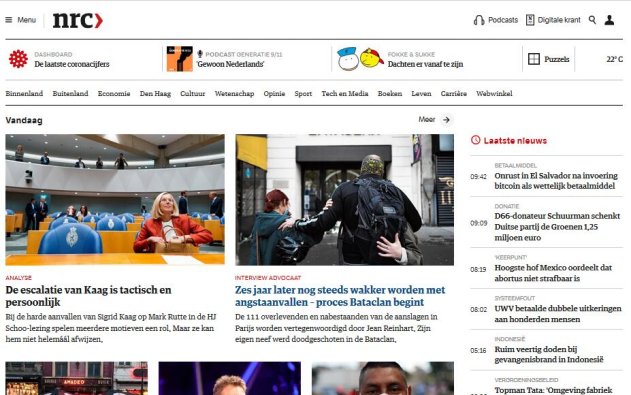Open the Den Haag section
The height and width of the screenshot is (395, 631).
pyautogui.click(x=155, y=94)
